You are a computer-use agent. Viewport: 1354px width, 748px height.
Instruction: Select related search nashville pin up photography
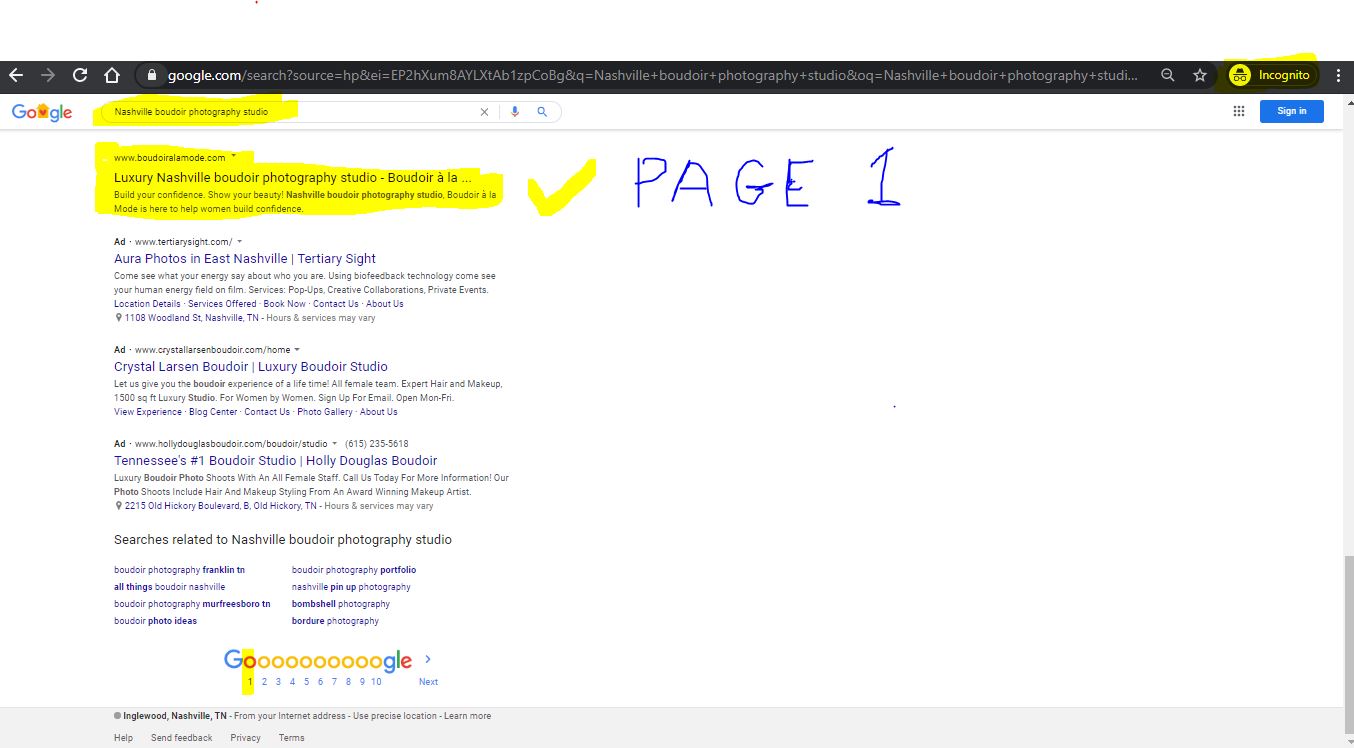(351, 587)
